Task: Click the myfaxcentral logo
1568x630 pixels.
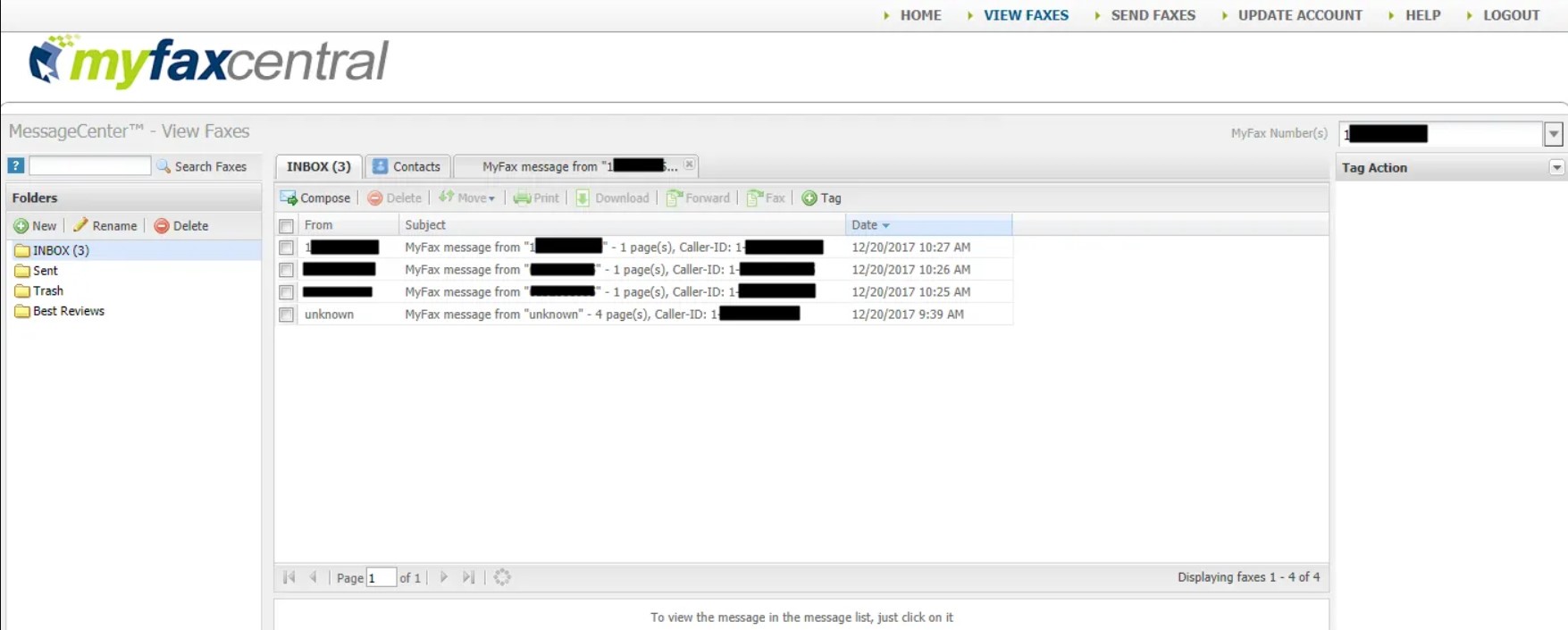Action: (208, 62)
